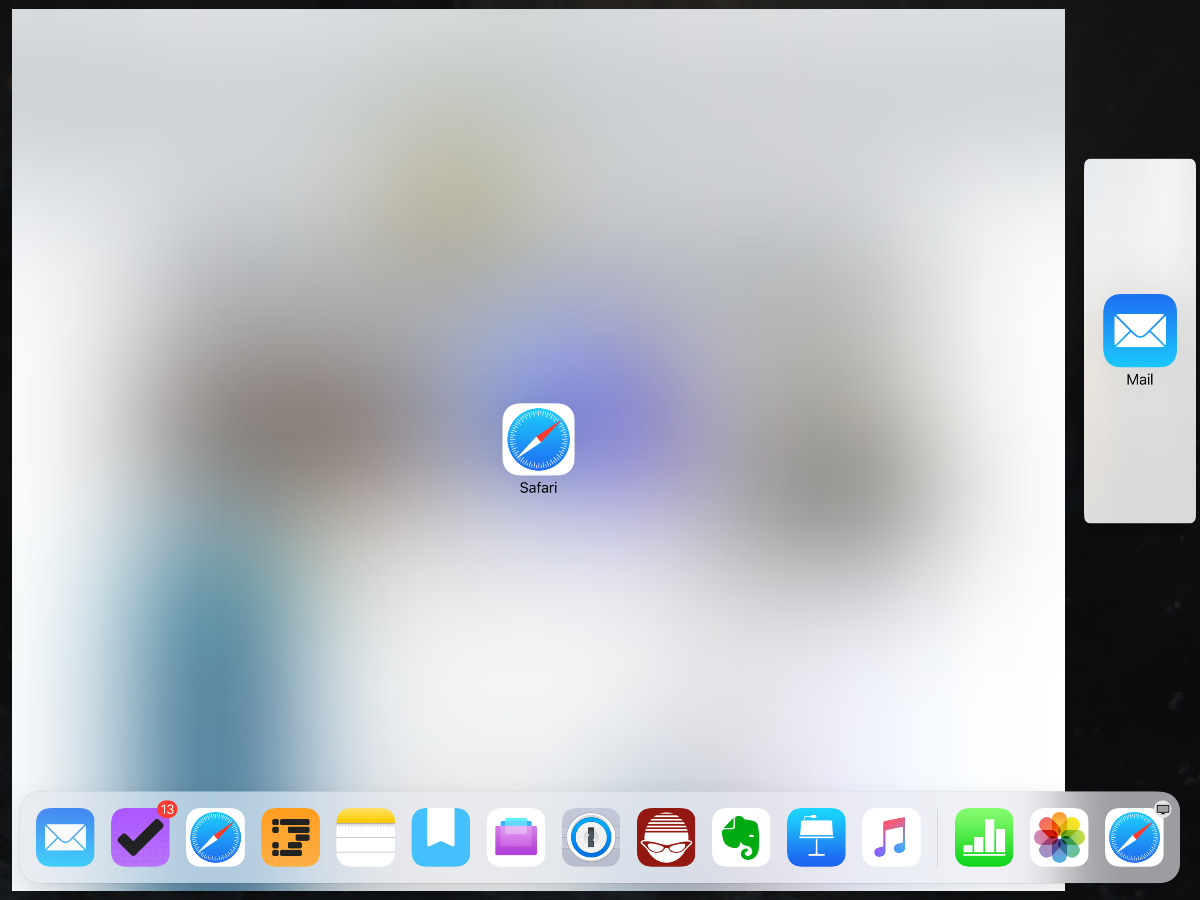Open Mail from the dock

click(65, 837)
